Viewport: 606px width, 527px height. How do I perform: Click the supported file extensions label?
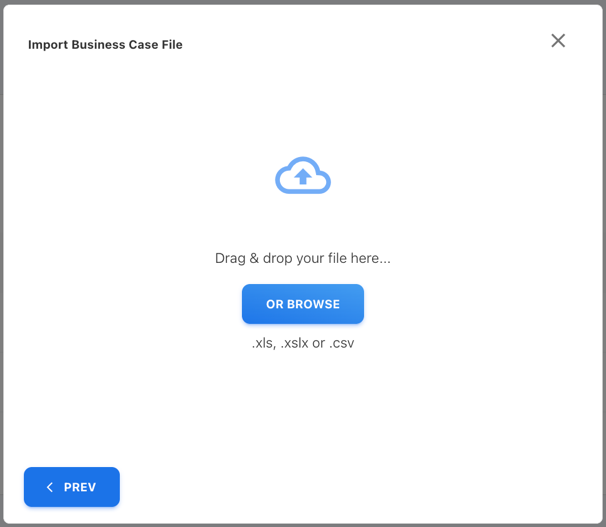(x=303, y=343)
